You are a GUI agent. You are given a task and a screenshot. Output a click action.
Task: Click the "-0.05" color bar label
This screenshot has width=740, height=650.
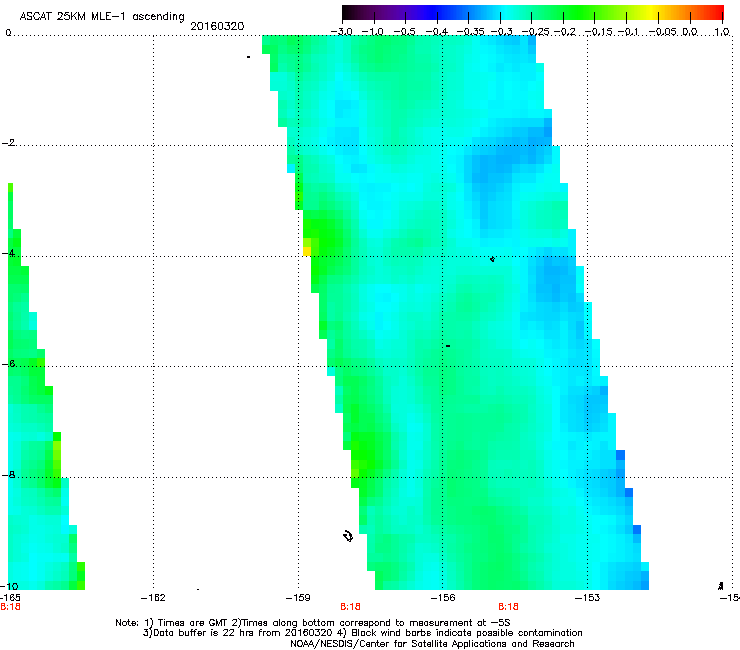663,32
